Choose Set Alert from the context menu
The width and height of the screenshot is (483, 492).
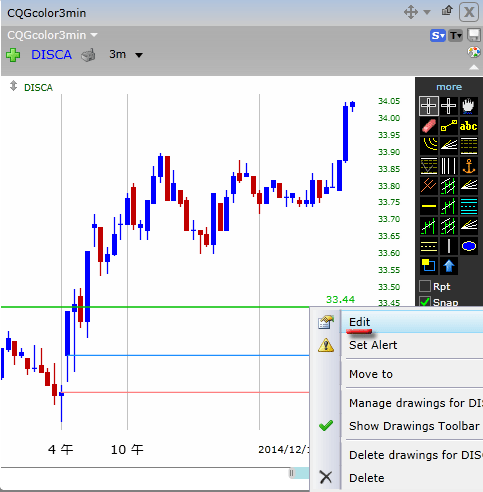412,345
